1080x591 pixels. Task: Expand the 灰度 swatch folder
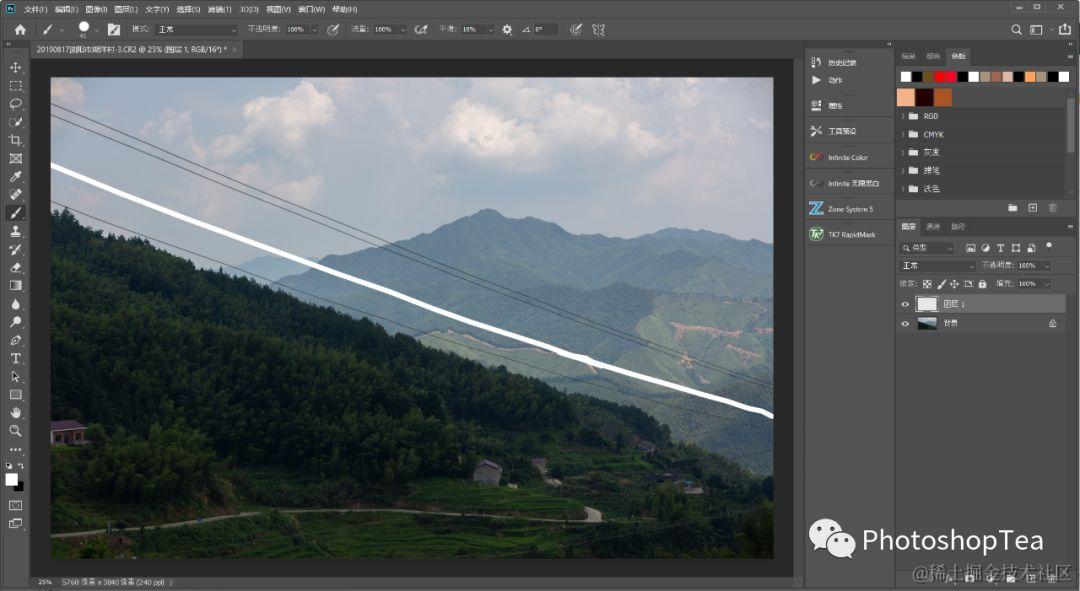pos(903,152)
